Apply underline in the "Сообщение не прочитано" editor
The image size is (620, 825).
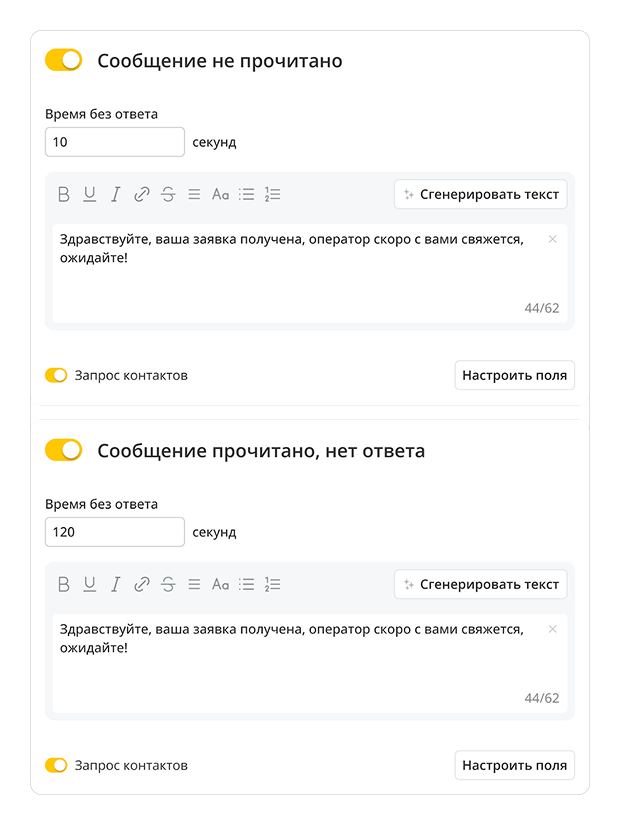tap(90, 195)
